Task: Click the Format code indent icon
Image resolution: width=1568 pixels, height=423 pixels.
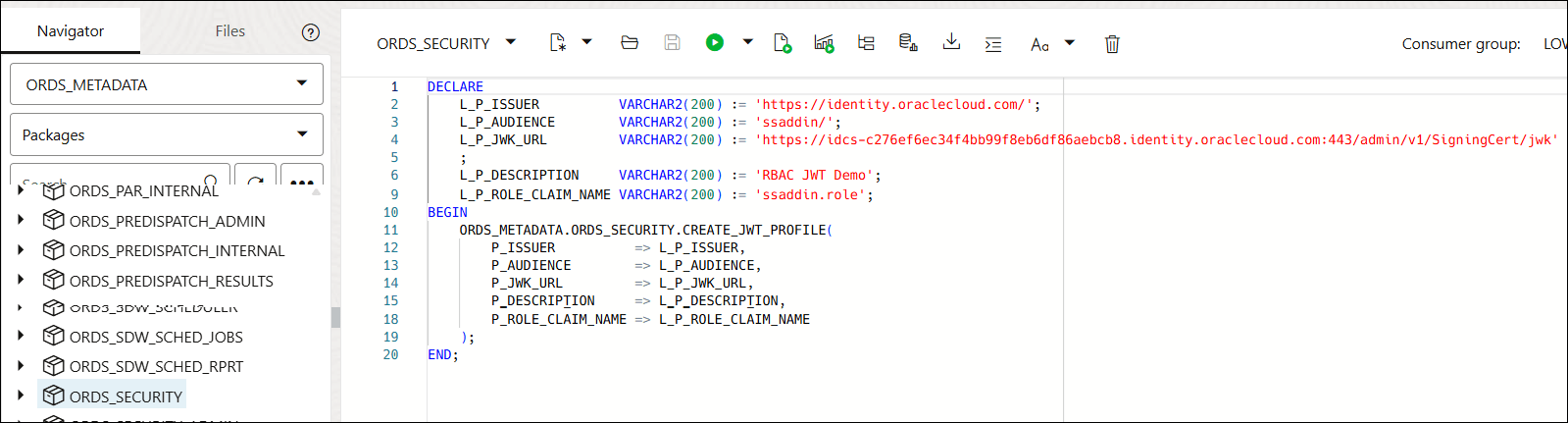Action: (x=993, y=43)
